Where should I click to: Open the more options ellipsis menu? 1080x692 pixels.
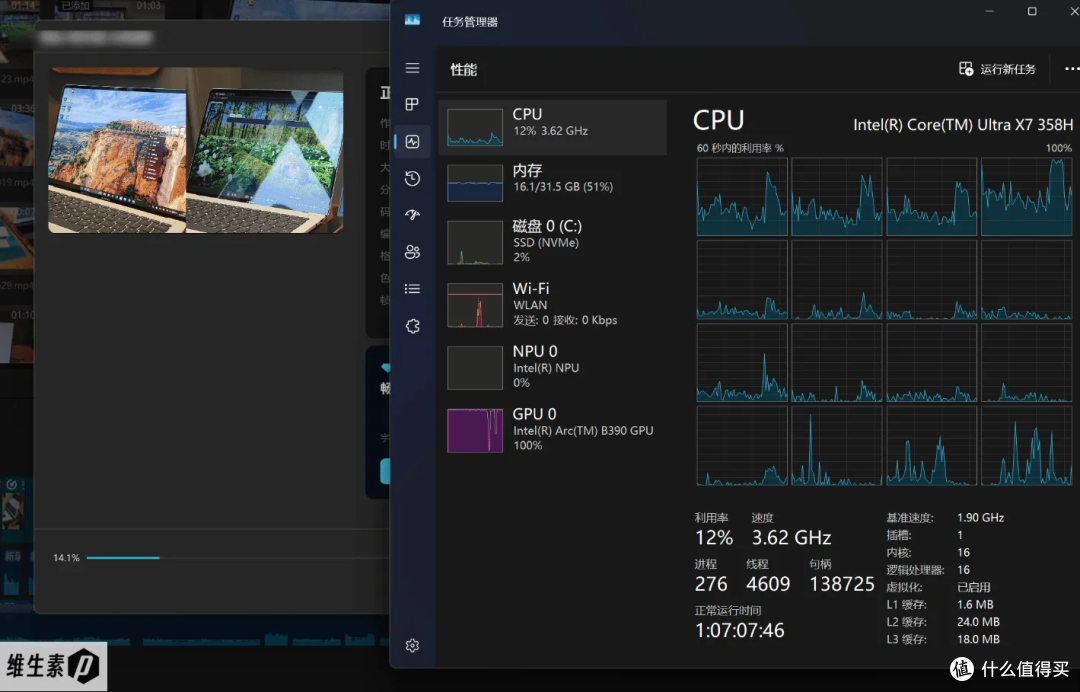tap(1072, 69)
